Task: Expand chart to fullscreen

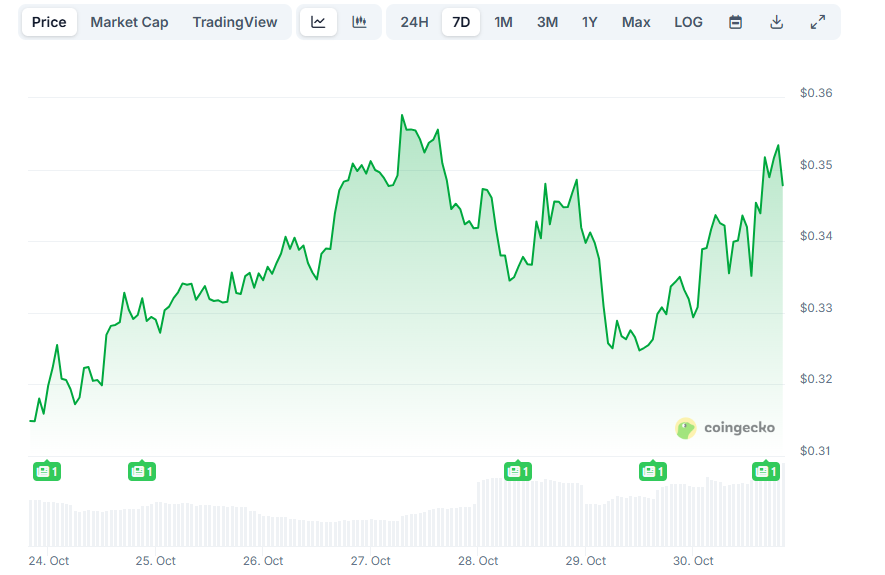Action: point(817,22)
